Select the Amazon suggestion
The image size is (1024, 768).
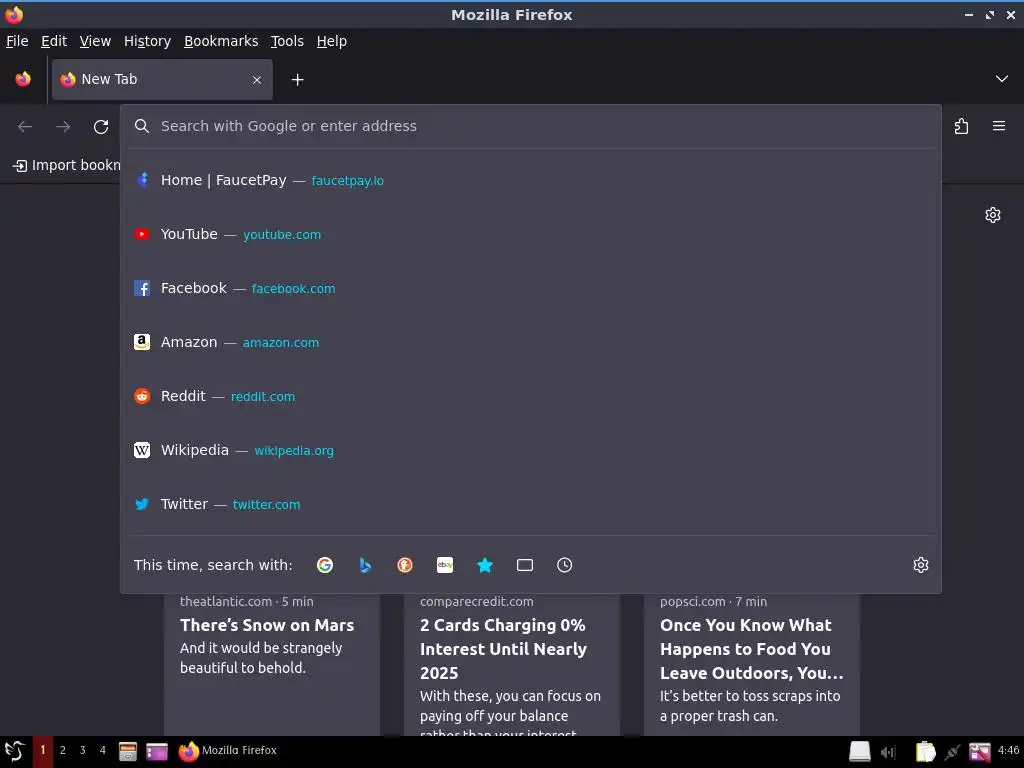(x=530, y=342)
